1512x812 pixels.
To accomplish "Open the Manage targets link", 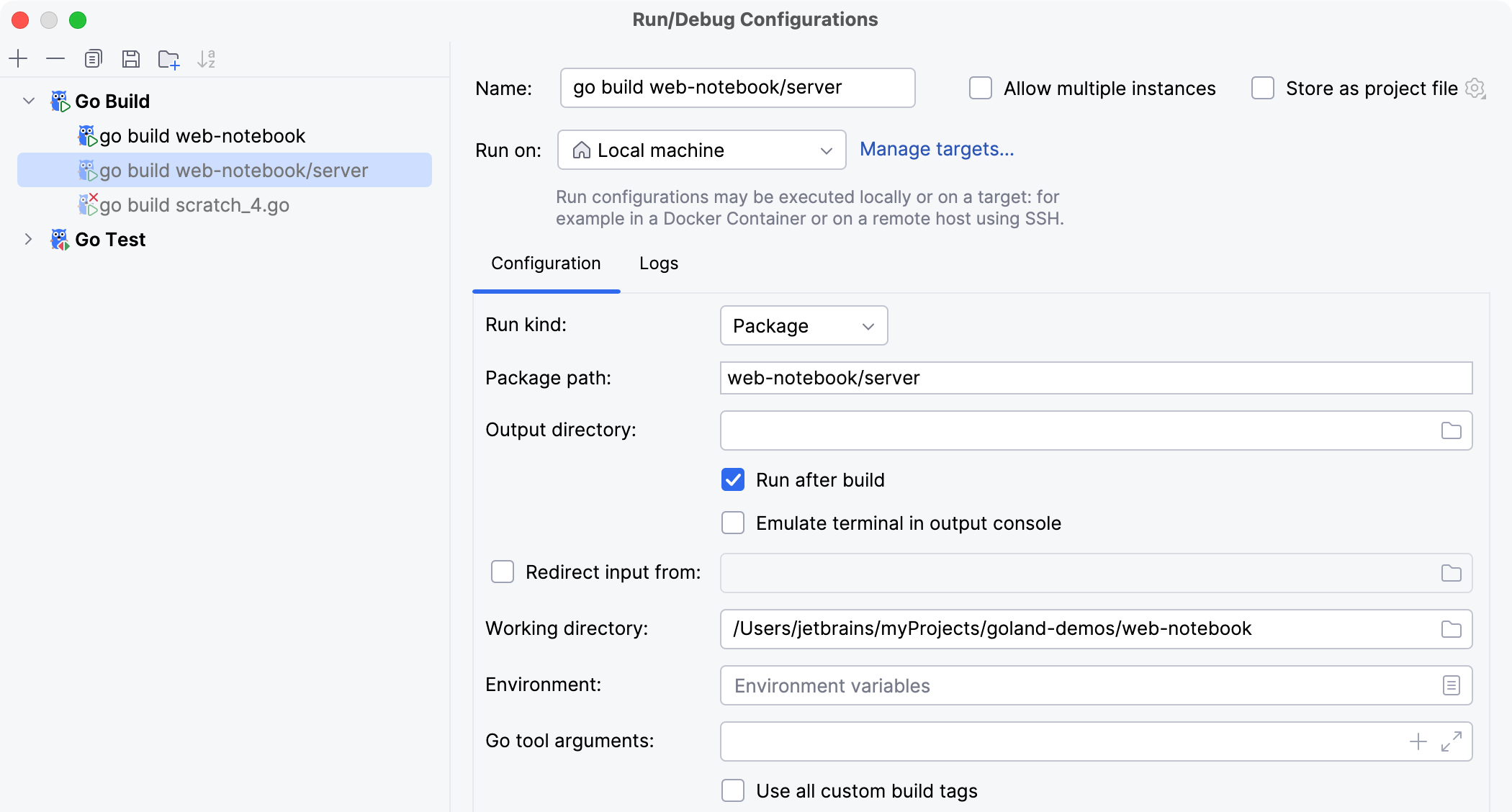I will (x=937, y=149).
